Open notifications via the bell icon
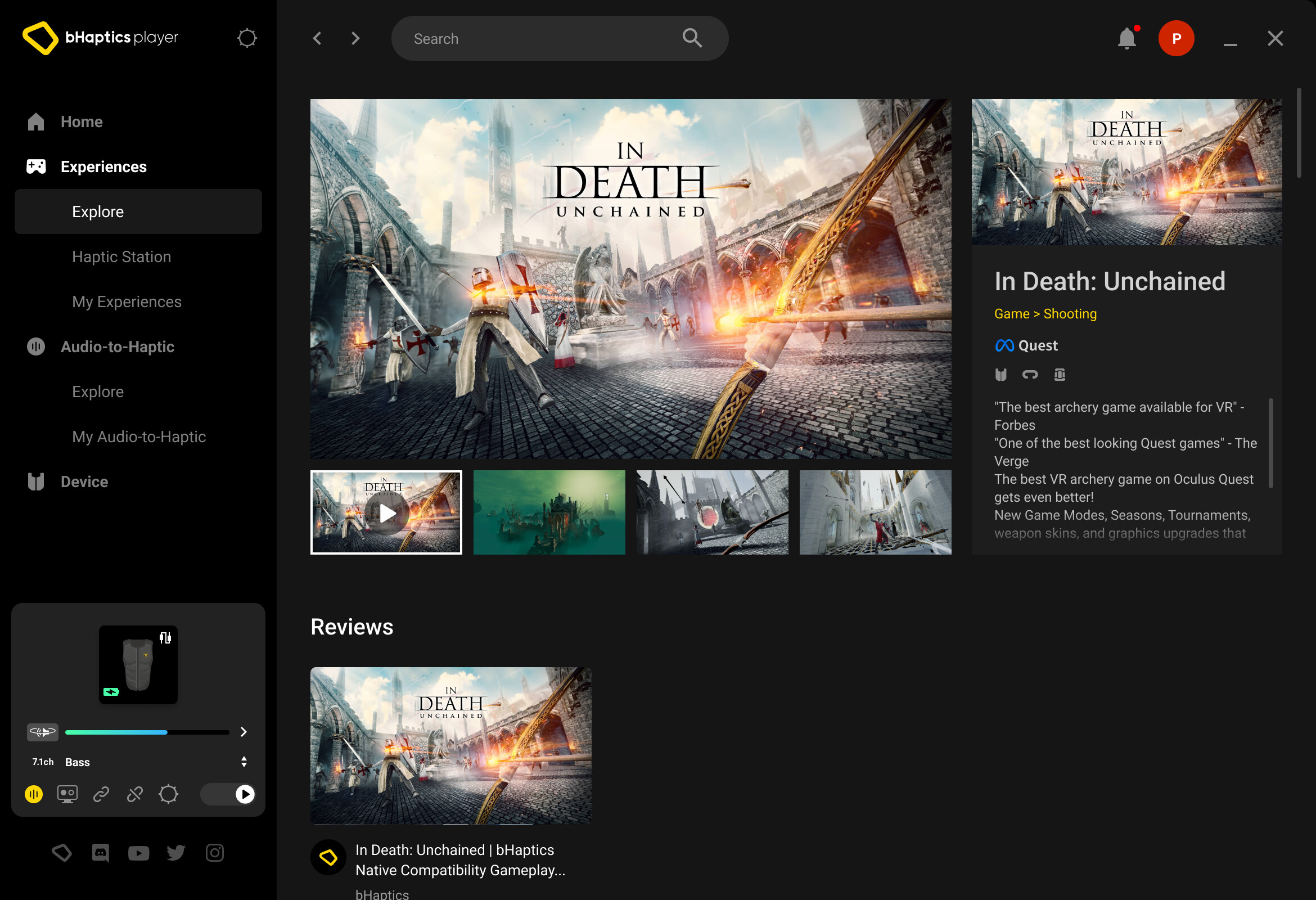This screenshot has height=900, width=1316. point(1127,38)
